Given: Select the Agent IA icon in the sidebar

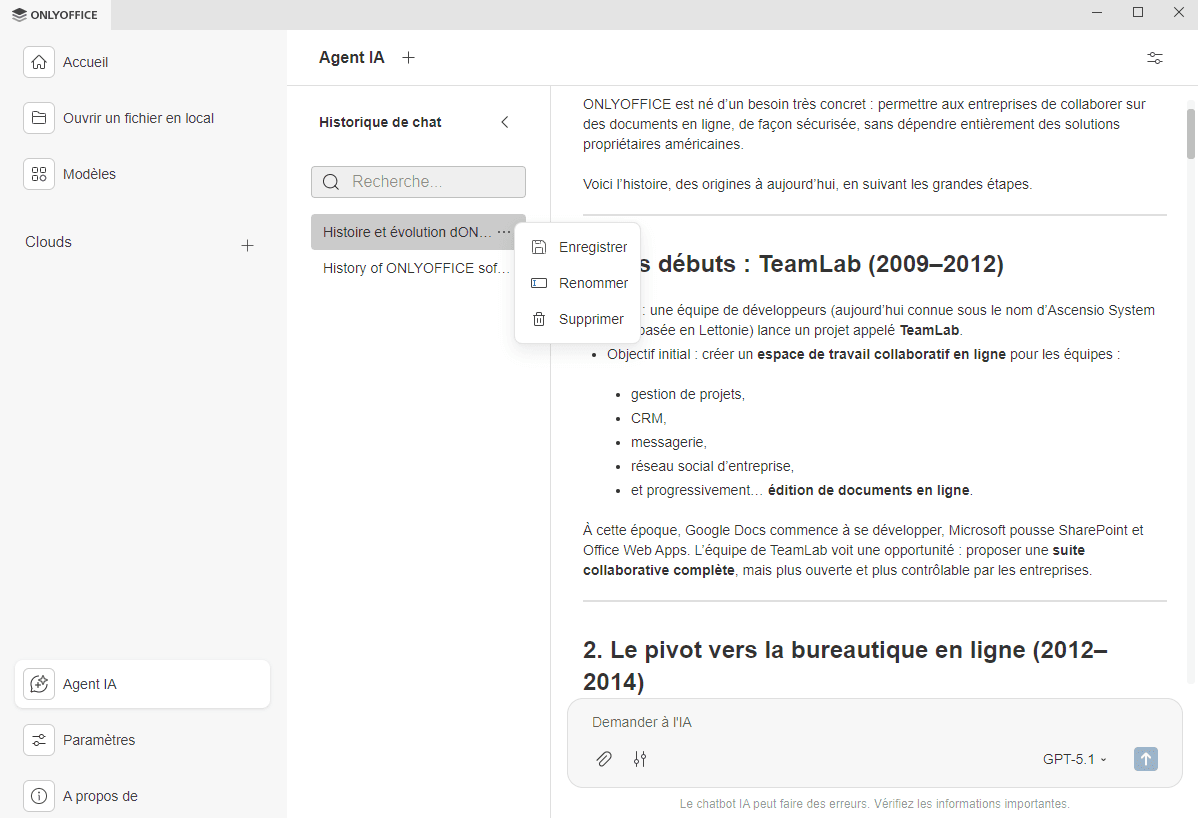Looking at the screenshot, I should (x=38, y=683).
